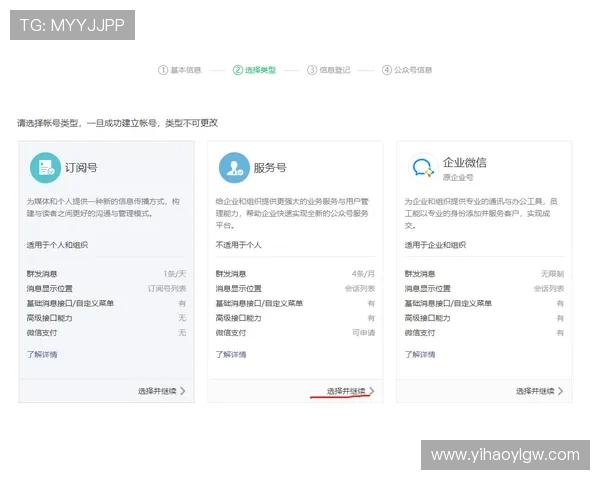Go to 信息登记 step label
This screenshot has width=600, height=480.
click(x=335, y=70)
